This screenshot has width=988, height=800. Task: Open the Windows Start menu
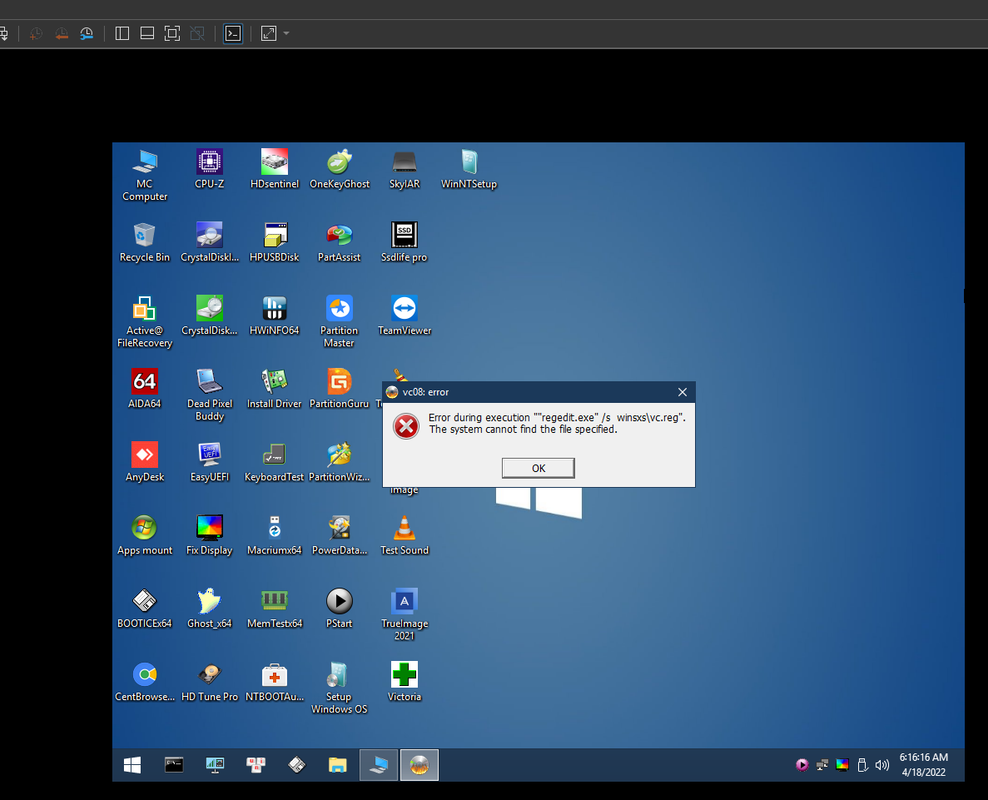pos(132,765)
